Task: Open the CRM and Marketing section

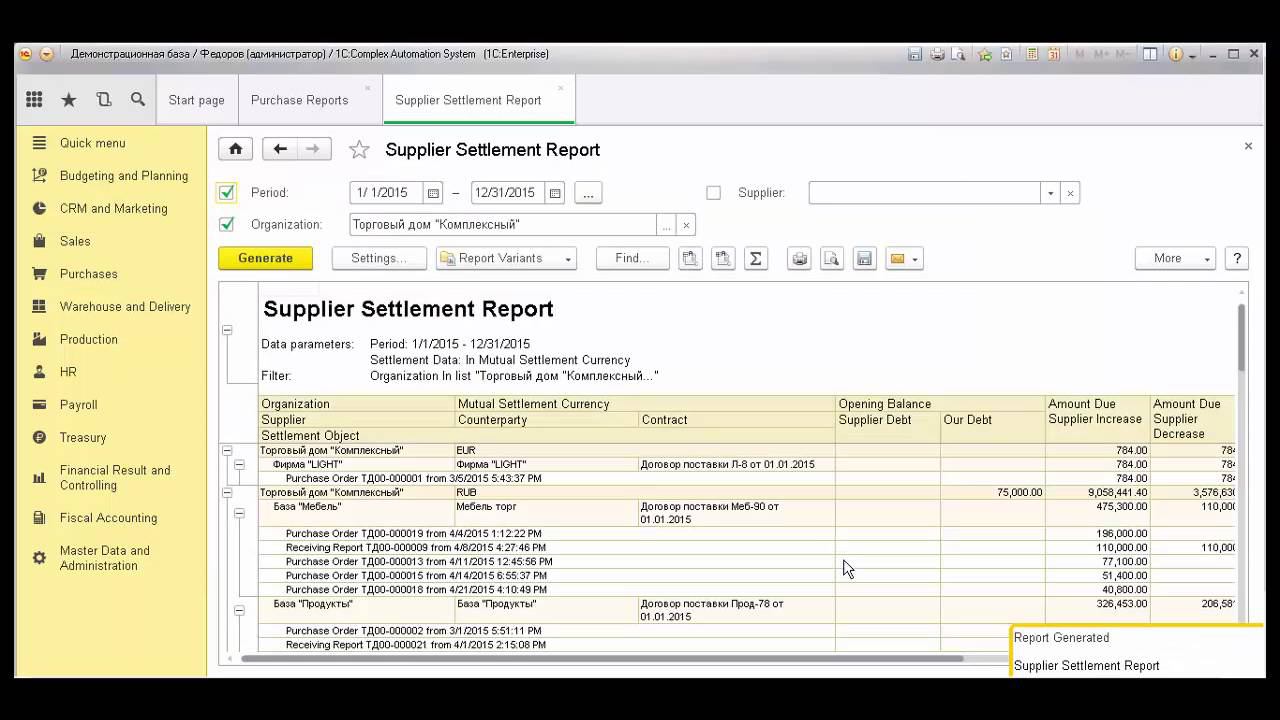Action: click(114, 209)
